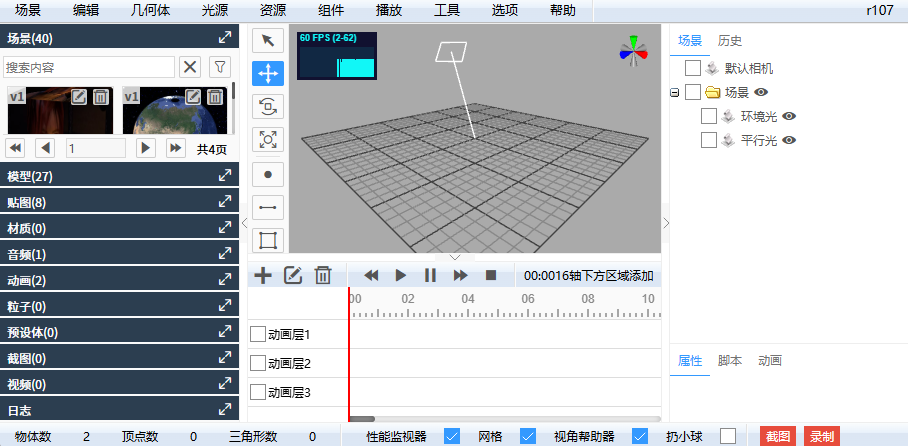Tick the 动画层3 checkbox
This screenshot has height=446, width=908.
point(258,392)
